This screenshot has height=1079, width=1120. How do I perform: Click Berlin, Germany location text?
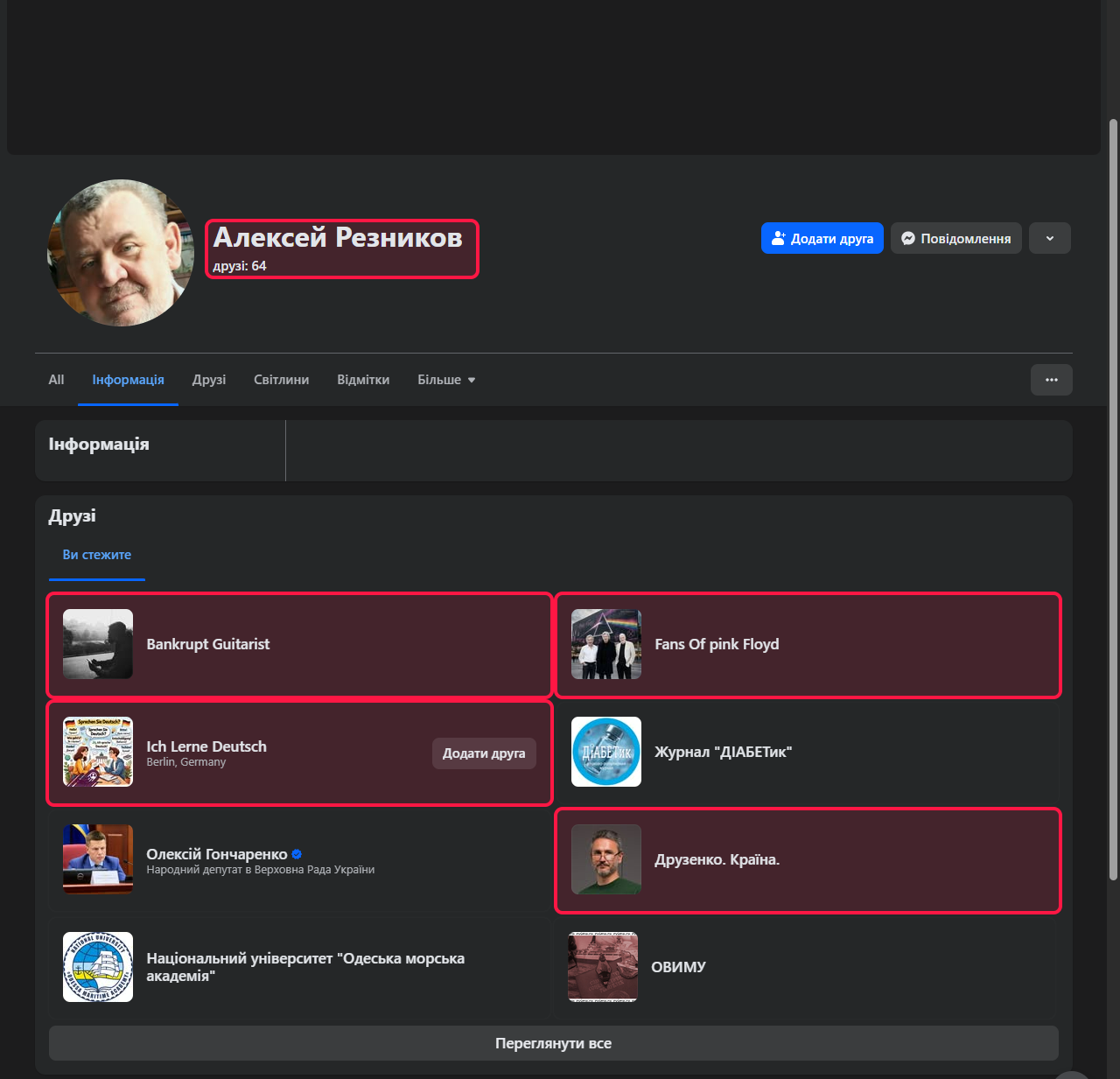click(x=186, y=762)
